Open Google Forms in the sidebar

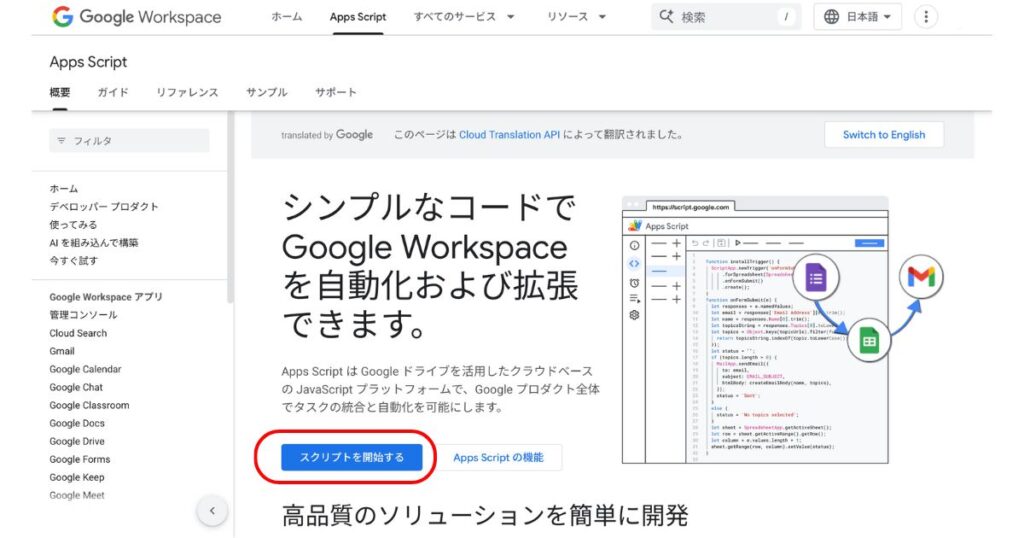80,459
